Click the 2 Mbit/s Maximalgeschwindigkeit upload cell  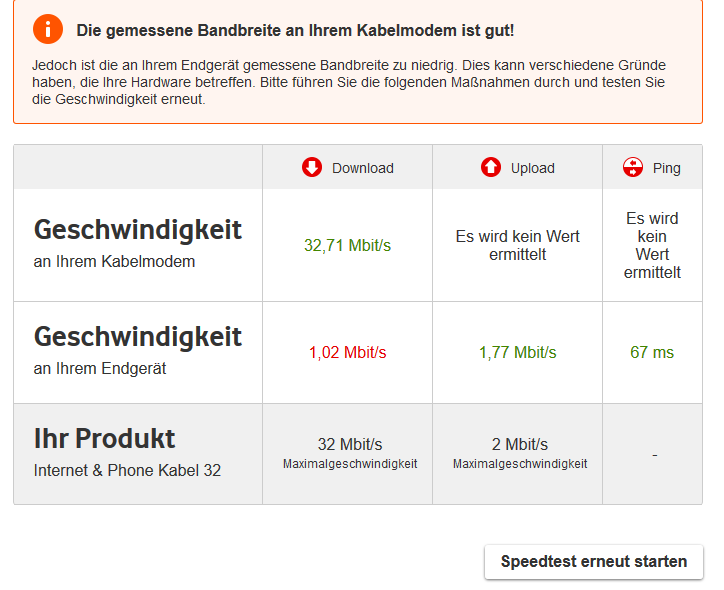point(519,452)
